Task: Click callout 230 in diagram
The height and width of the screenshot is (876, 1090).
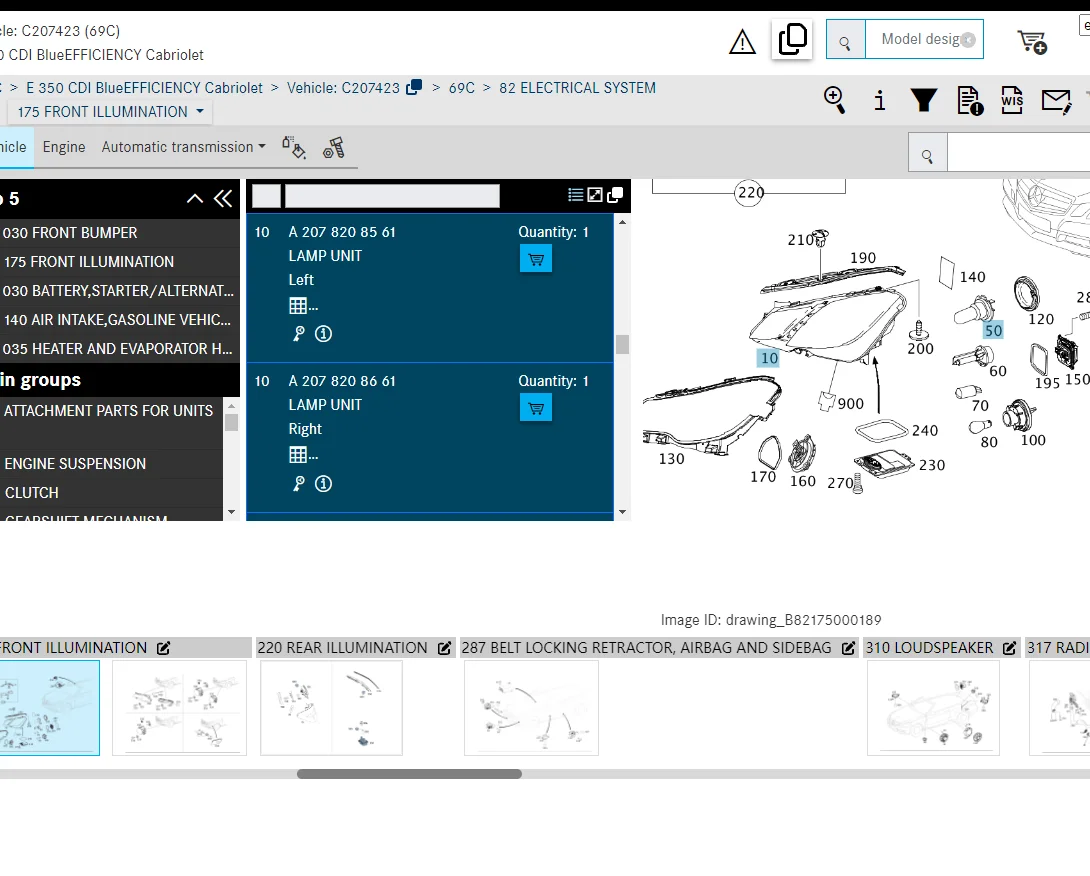Action: [x=932, y=465]
